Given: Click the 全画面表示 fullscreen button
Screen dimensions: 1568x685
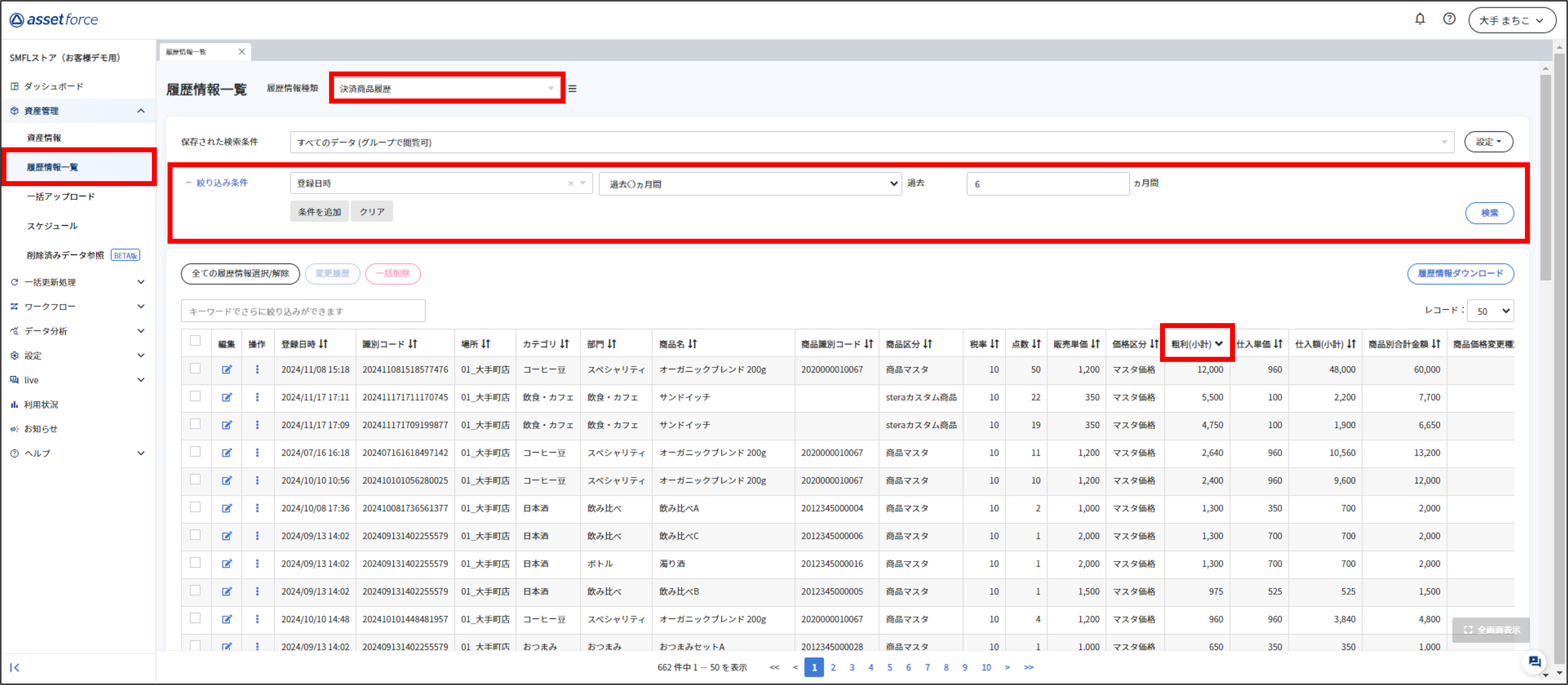Looking at the screenshot, I should (1491, 629).
